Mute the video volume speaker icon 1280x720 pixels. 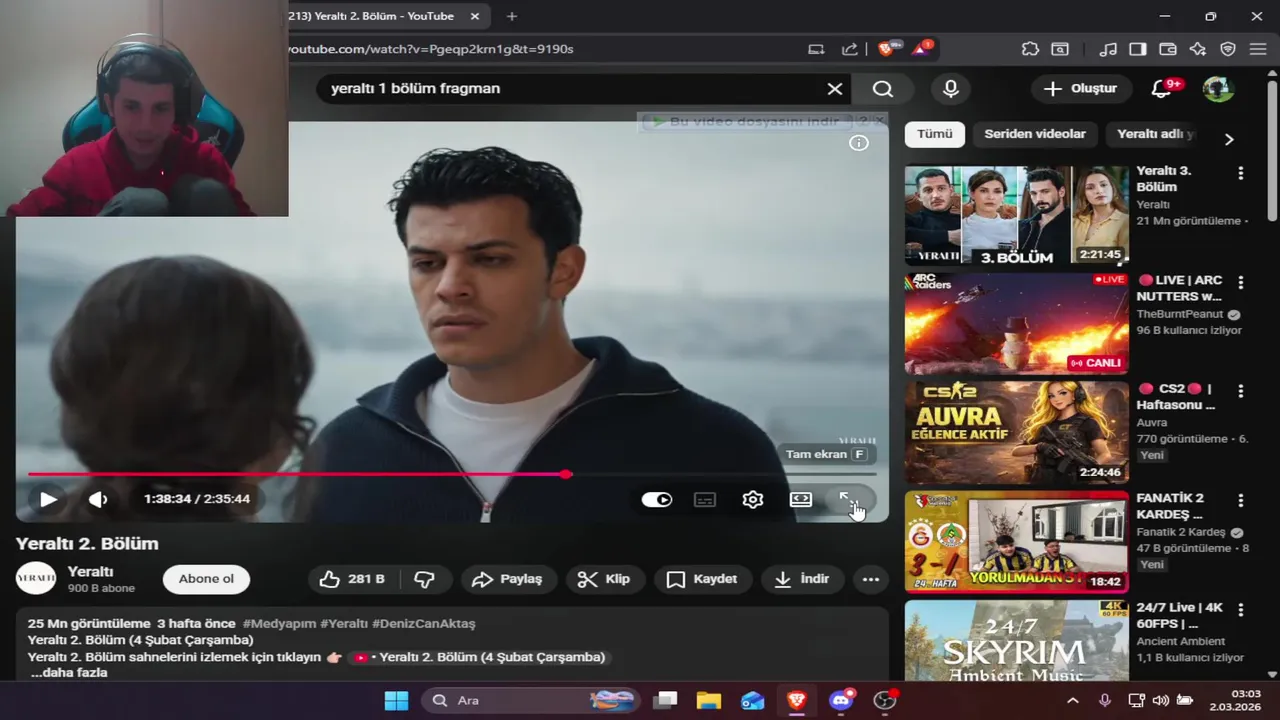point(98,499)
